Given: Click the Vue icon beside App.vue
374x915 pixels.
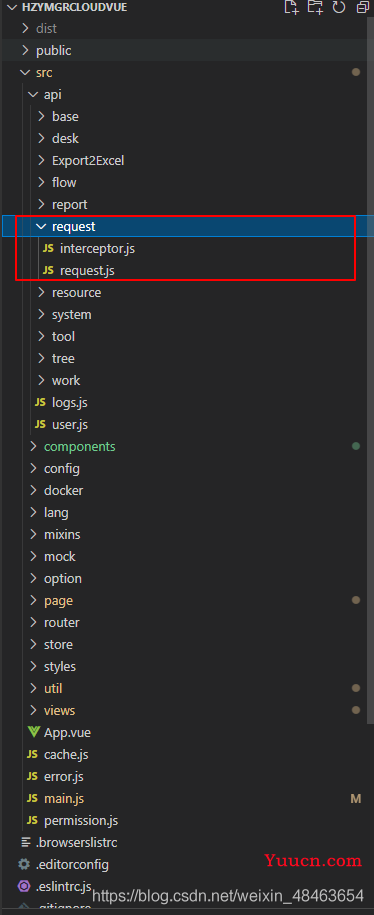Looking at the screenshot, I should [33, 732].
